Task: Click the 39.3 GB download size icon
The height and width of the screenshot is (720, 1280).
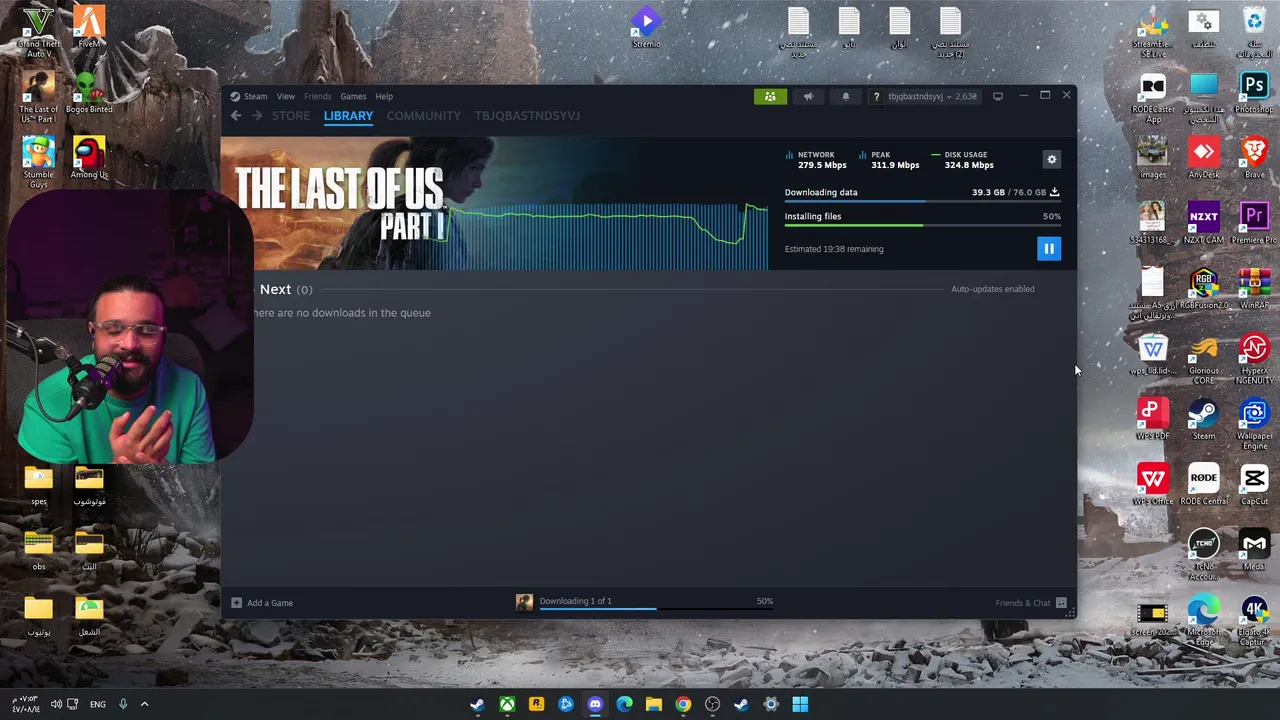Action: pyautogui.click(x=1054, y=192)
